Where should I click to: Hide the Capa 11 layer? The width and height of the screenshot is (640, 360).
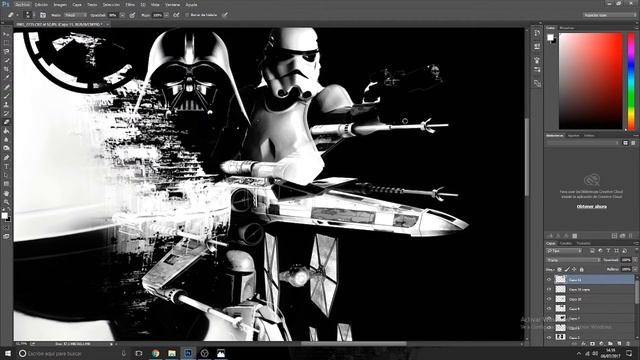pyautogui.click(x=549, y=280)
